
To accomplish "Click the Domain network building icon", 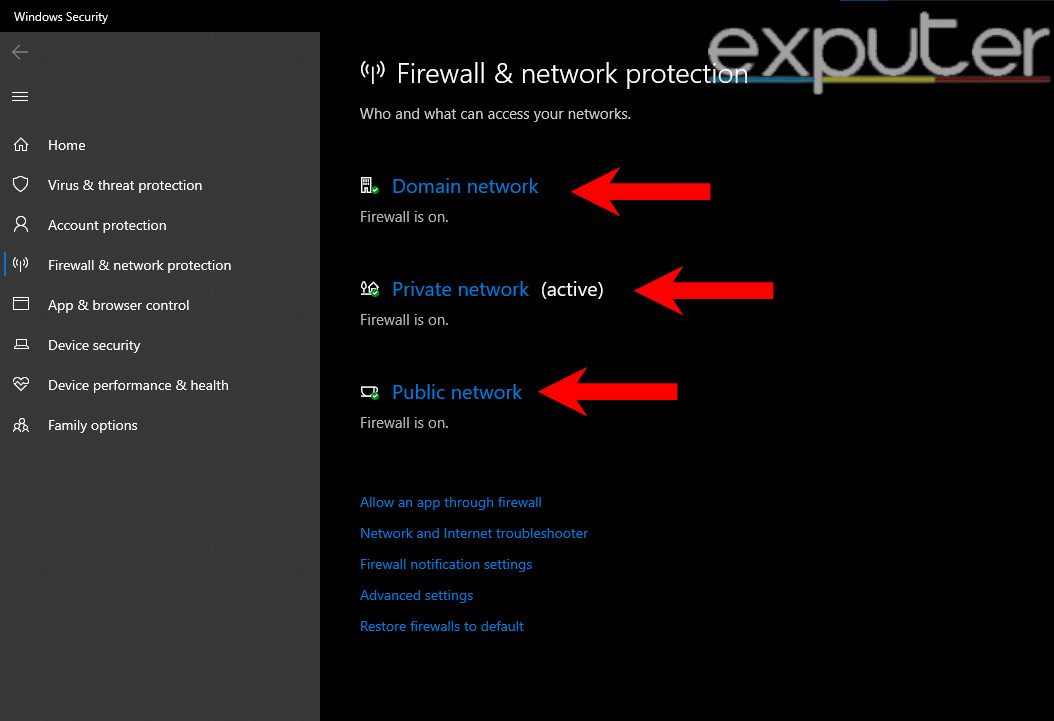I will [368, 185].
